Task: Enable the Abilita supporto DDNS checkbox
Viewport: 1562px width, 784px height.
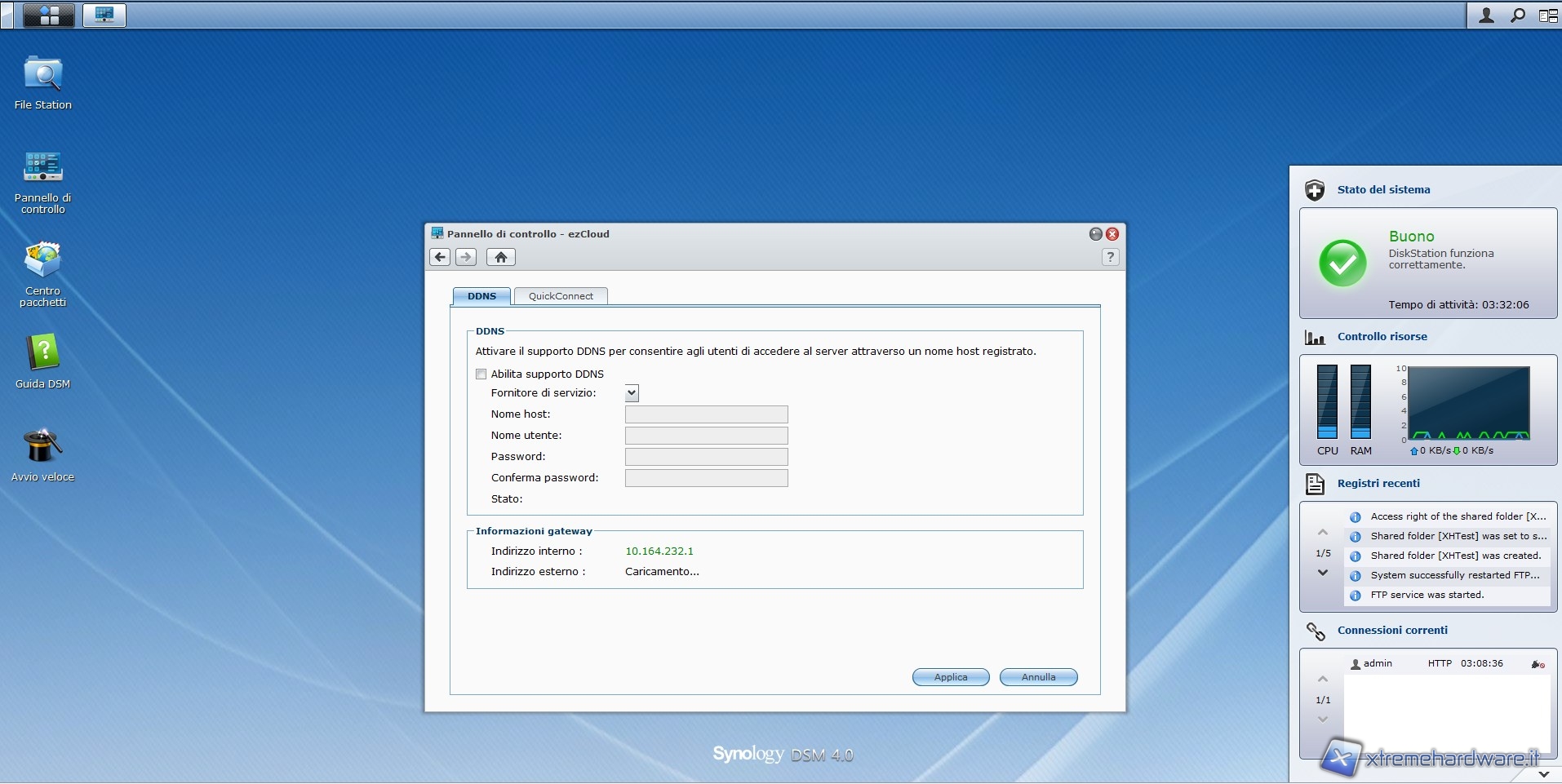Action: (481, 374)
